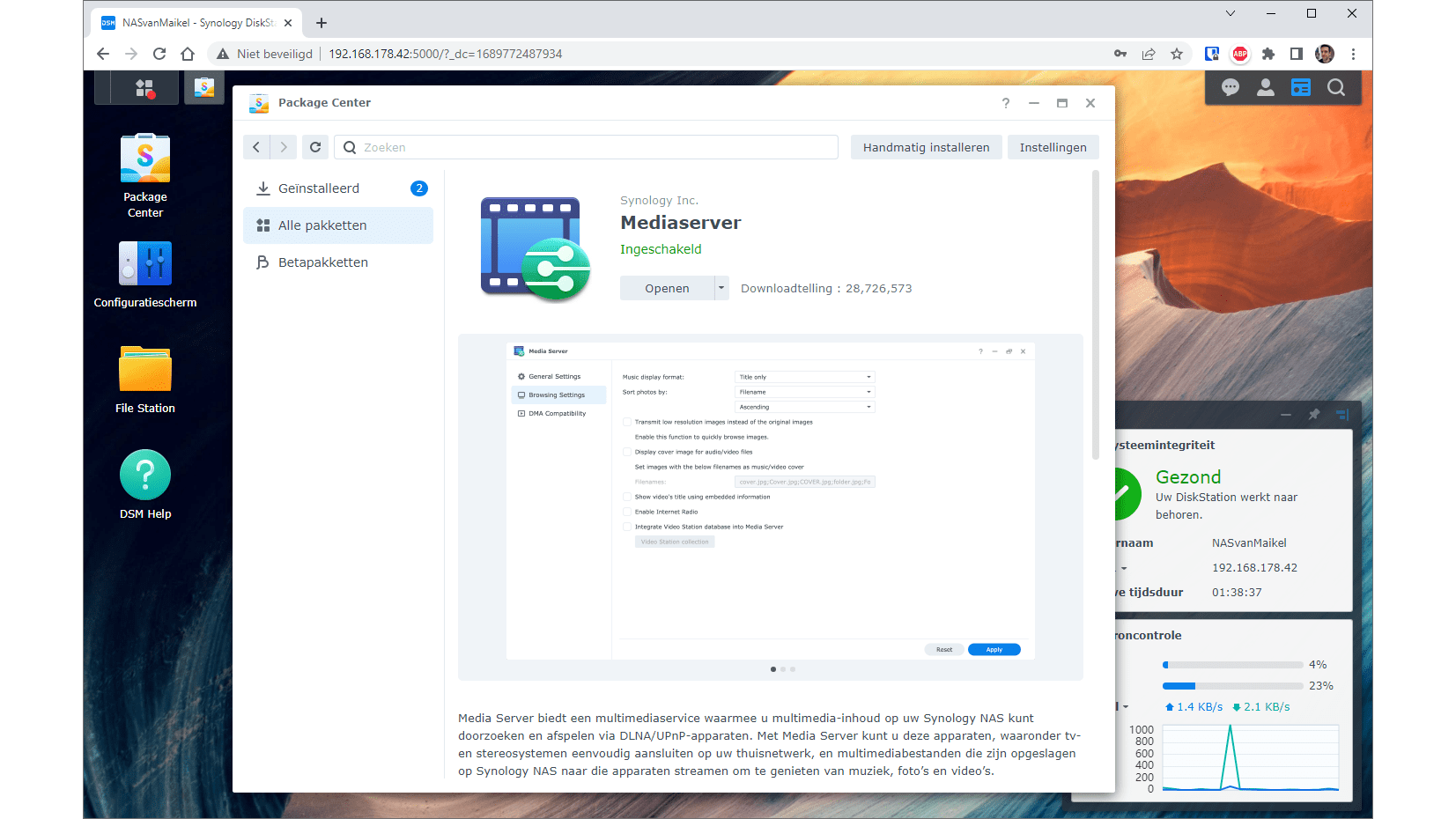Click the Mediaserver package icon

(535, 248)
